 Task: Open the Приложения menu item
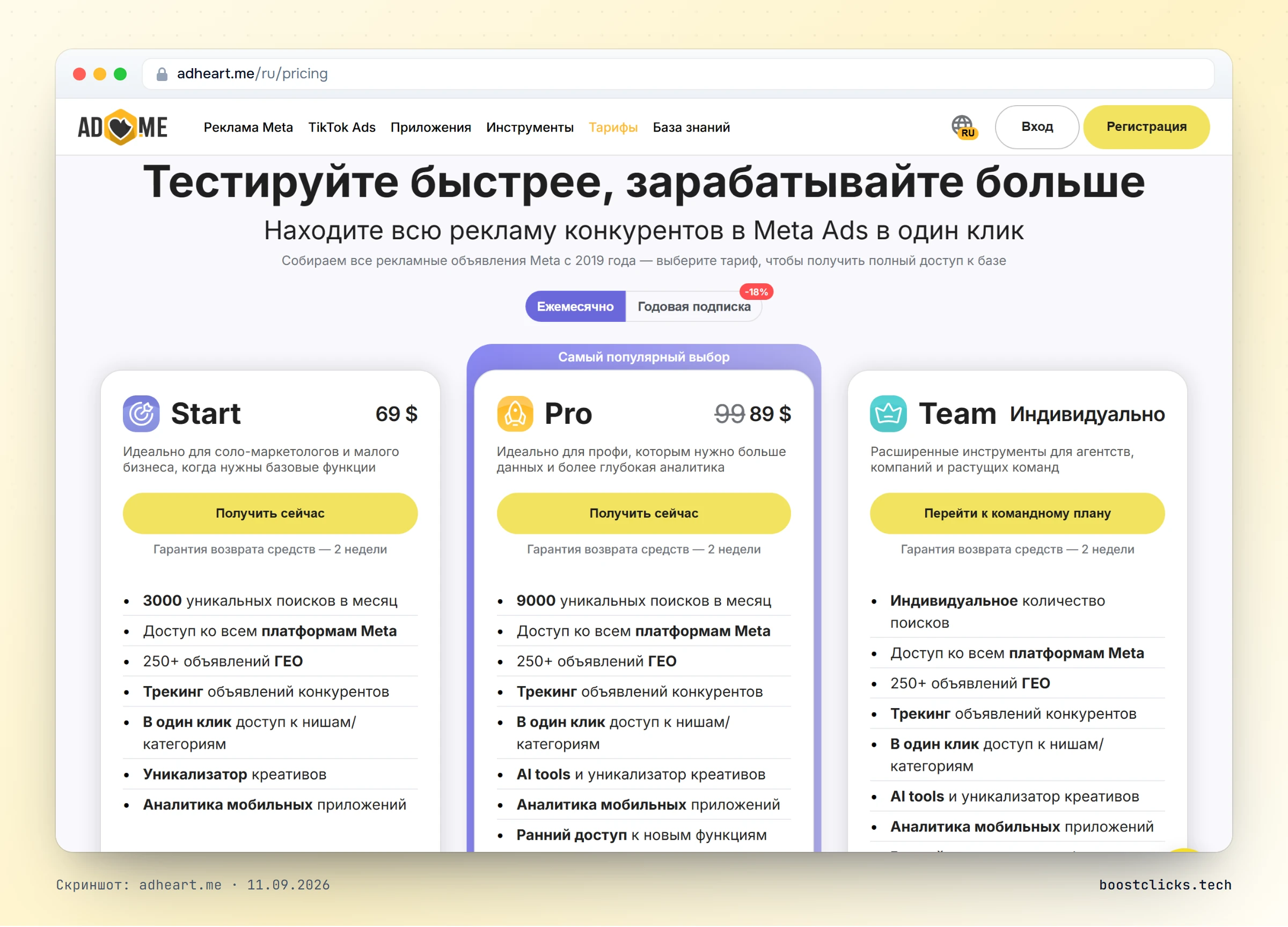430,127
